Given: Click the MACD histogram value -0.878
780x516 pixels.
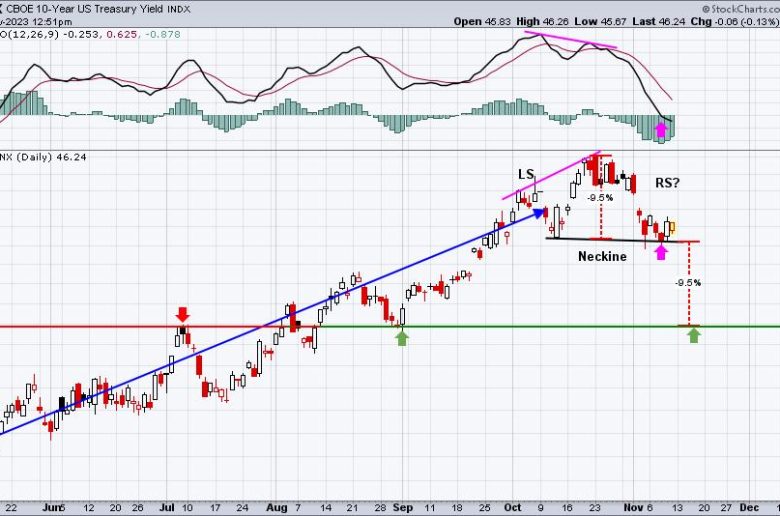Looking at the screenshot, I should click(161, 34).
